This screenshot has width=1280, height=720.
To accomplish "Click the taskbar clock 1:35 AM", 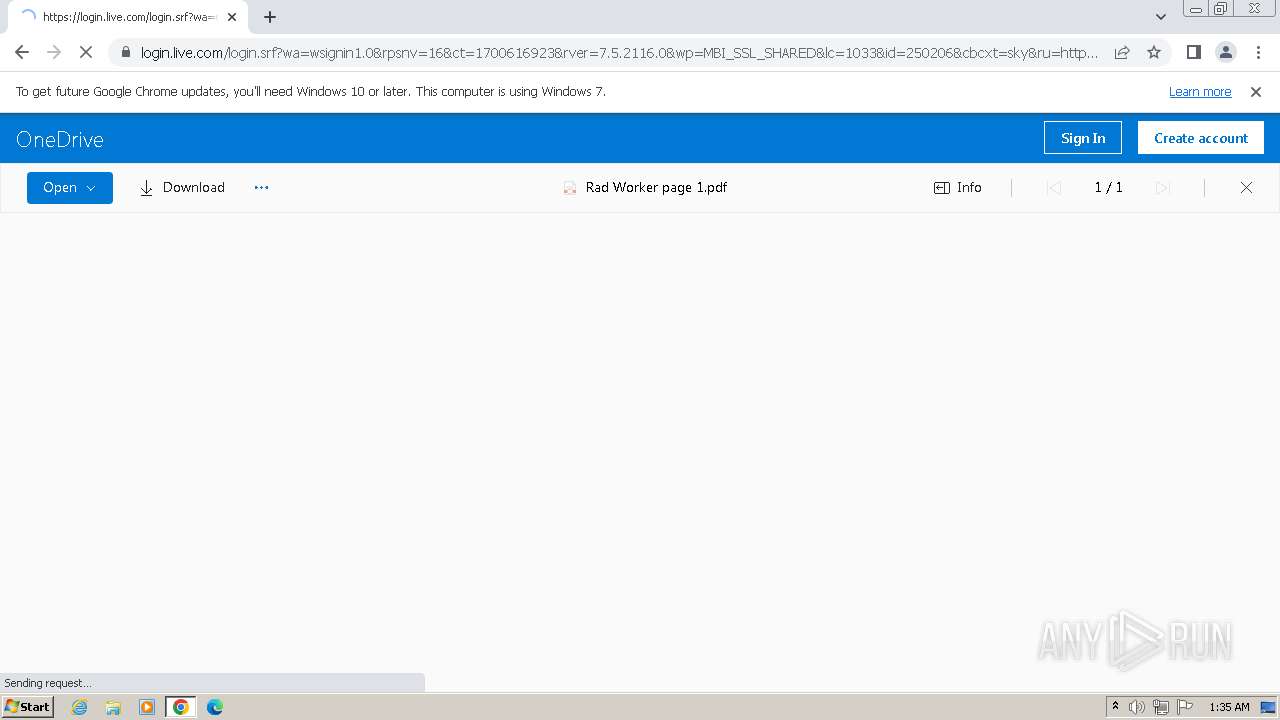I will [x=1229, y=707].
